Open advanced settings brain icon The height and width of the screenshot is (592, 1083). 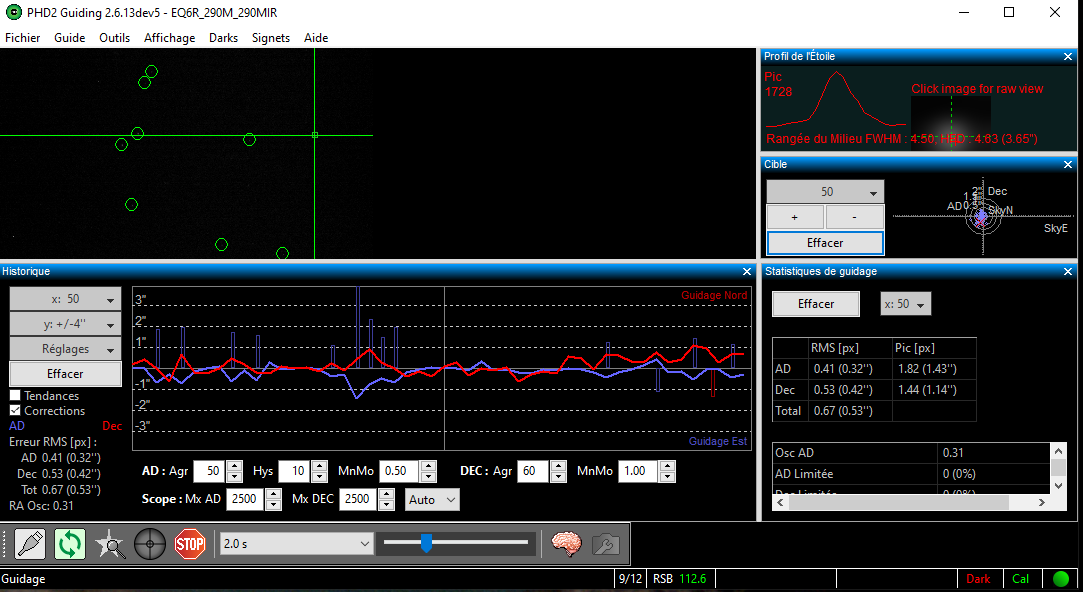pos(566,544)
